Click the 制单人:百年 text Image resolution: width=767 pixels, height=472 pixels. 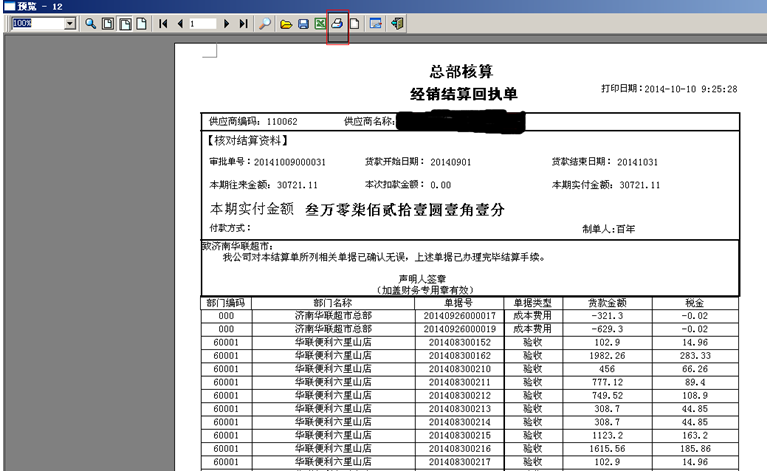[x=608, y=228]
